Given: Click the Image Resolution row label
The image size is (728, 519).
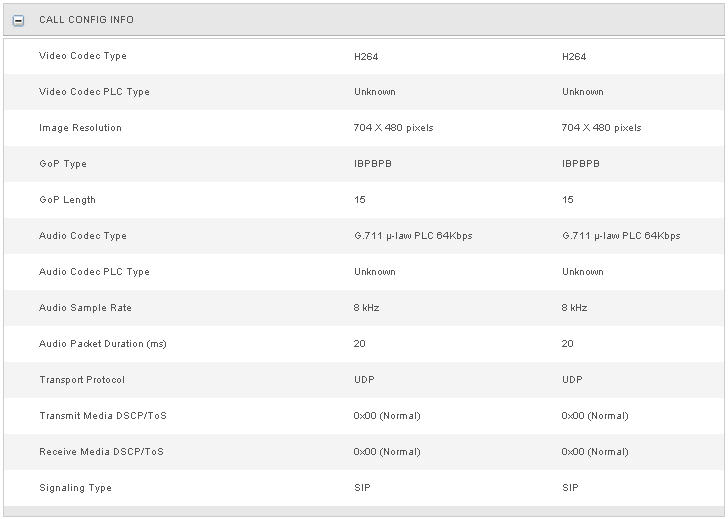Looking at the screenshot, I should click(x=80, y=128).
